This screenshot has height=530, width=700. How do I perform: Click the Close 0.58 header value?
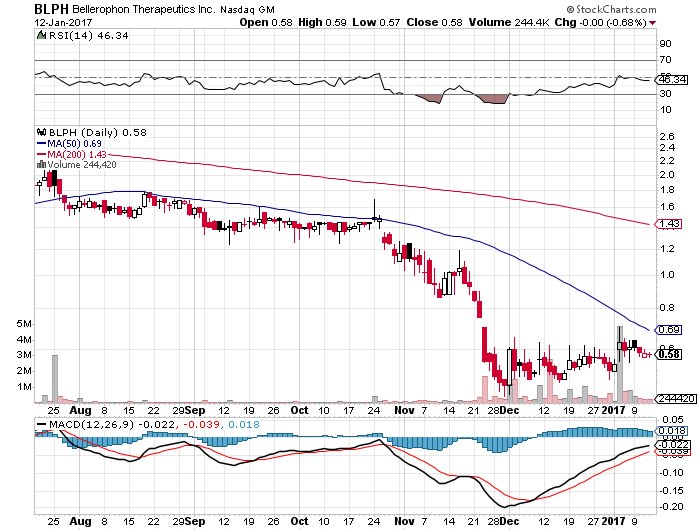coord(434,22)
